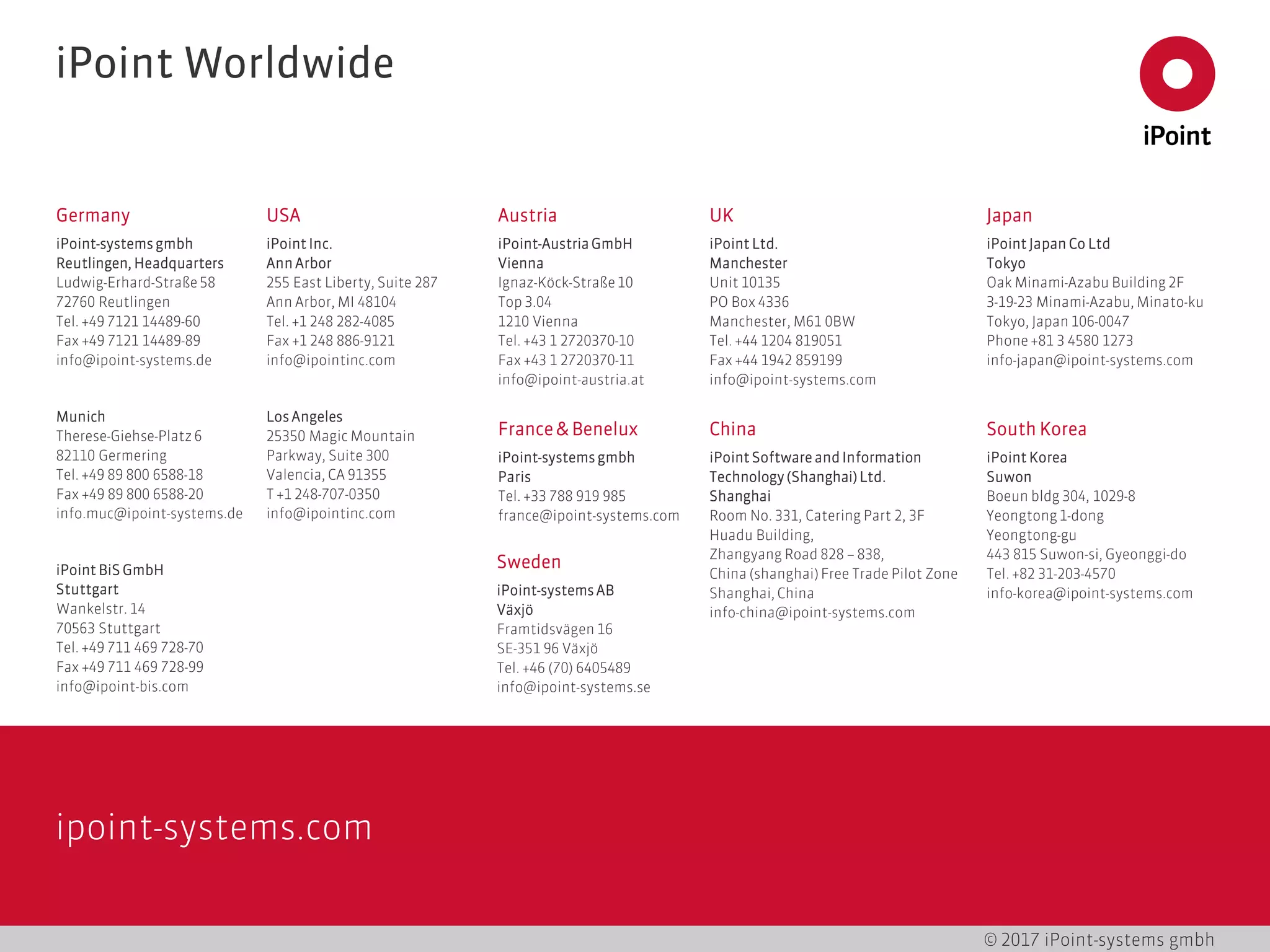1270x952 pixels.
Task: Click the info@ipoint-bis.com email link
Action: coord(122,686)
